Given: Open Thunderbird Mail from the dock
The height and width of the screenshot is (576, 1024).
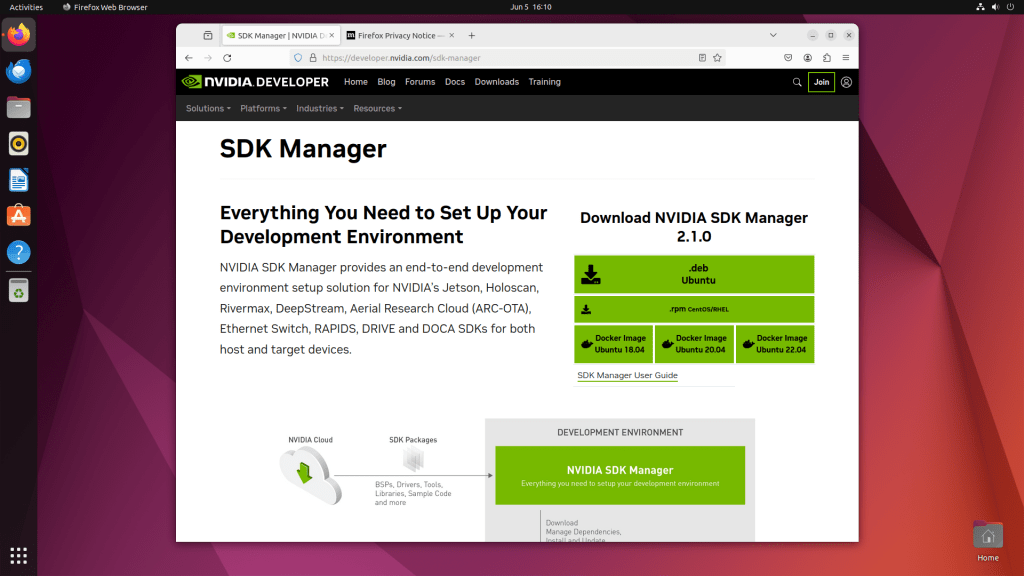Looking at the screenshot, I should [18, 71].
